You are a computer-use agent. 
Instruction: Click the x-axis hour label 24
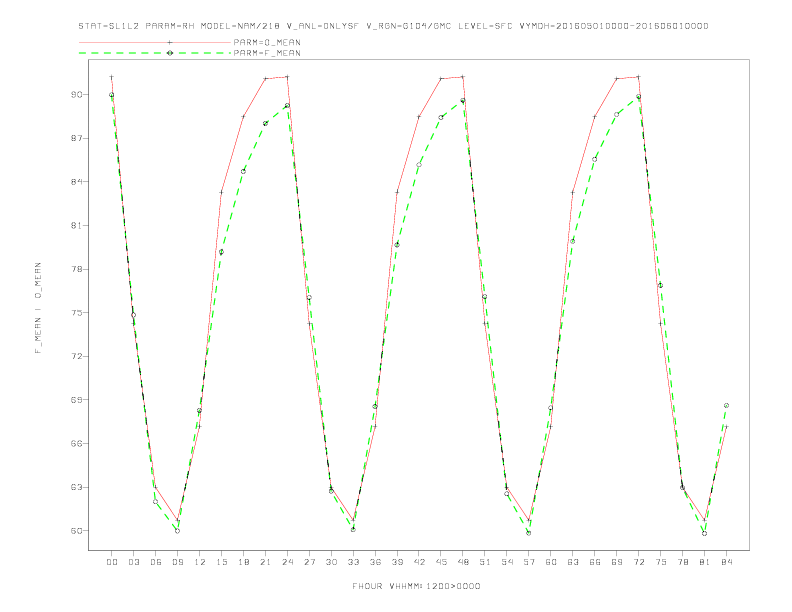(287, 562)
